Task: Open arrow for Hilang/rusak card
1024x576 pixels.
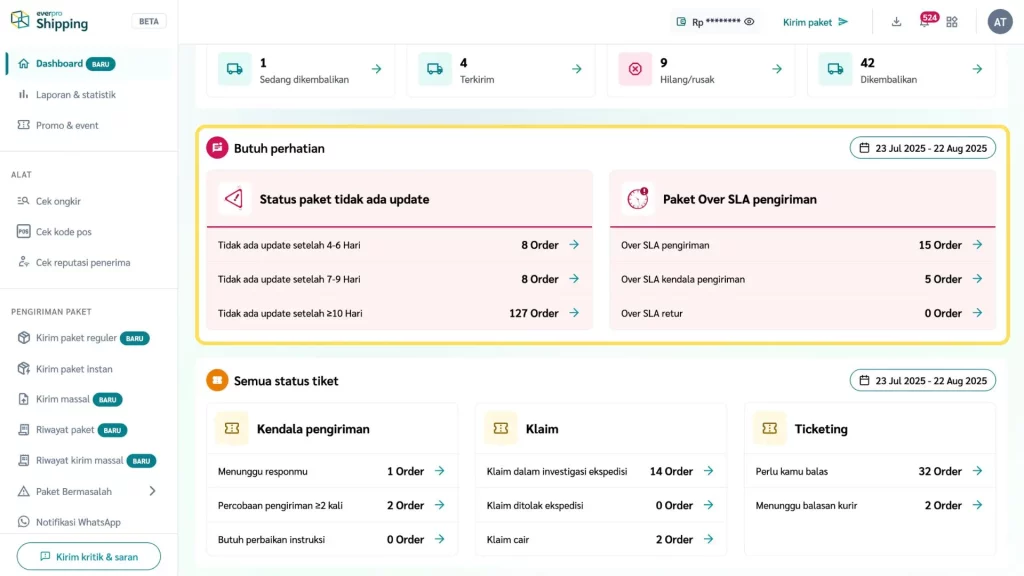Action: click(776, 69)
